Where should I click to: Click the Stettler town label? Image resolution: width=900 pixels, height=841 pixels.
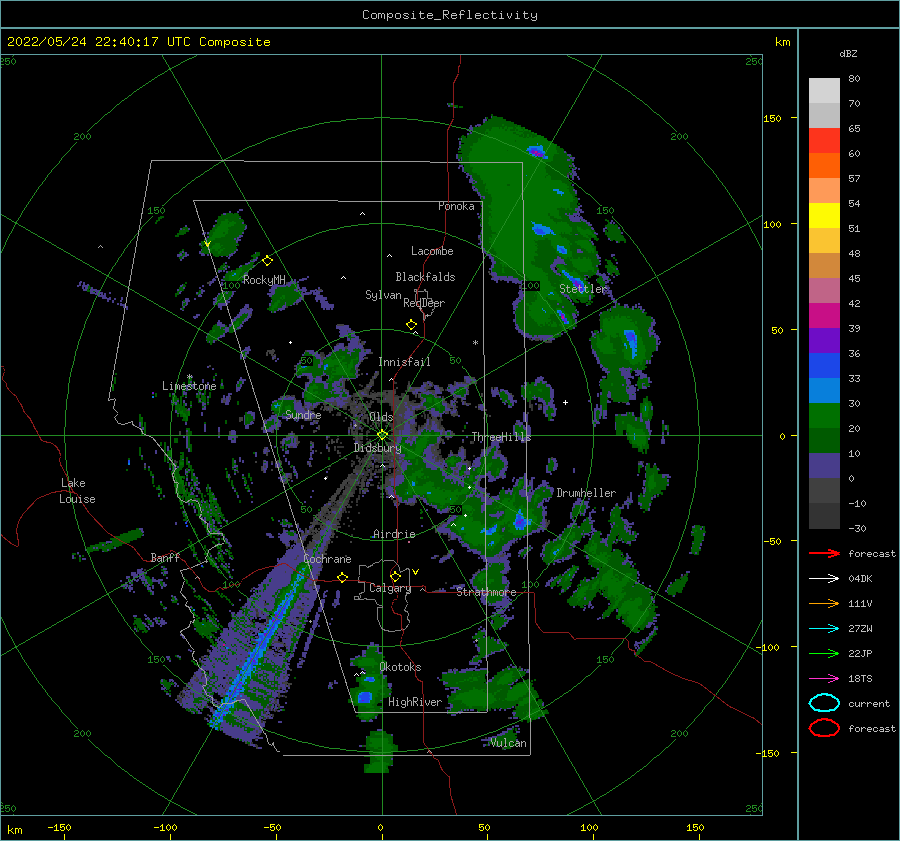(583, 289)
